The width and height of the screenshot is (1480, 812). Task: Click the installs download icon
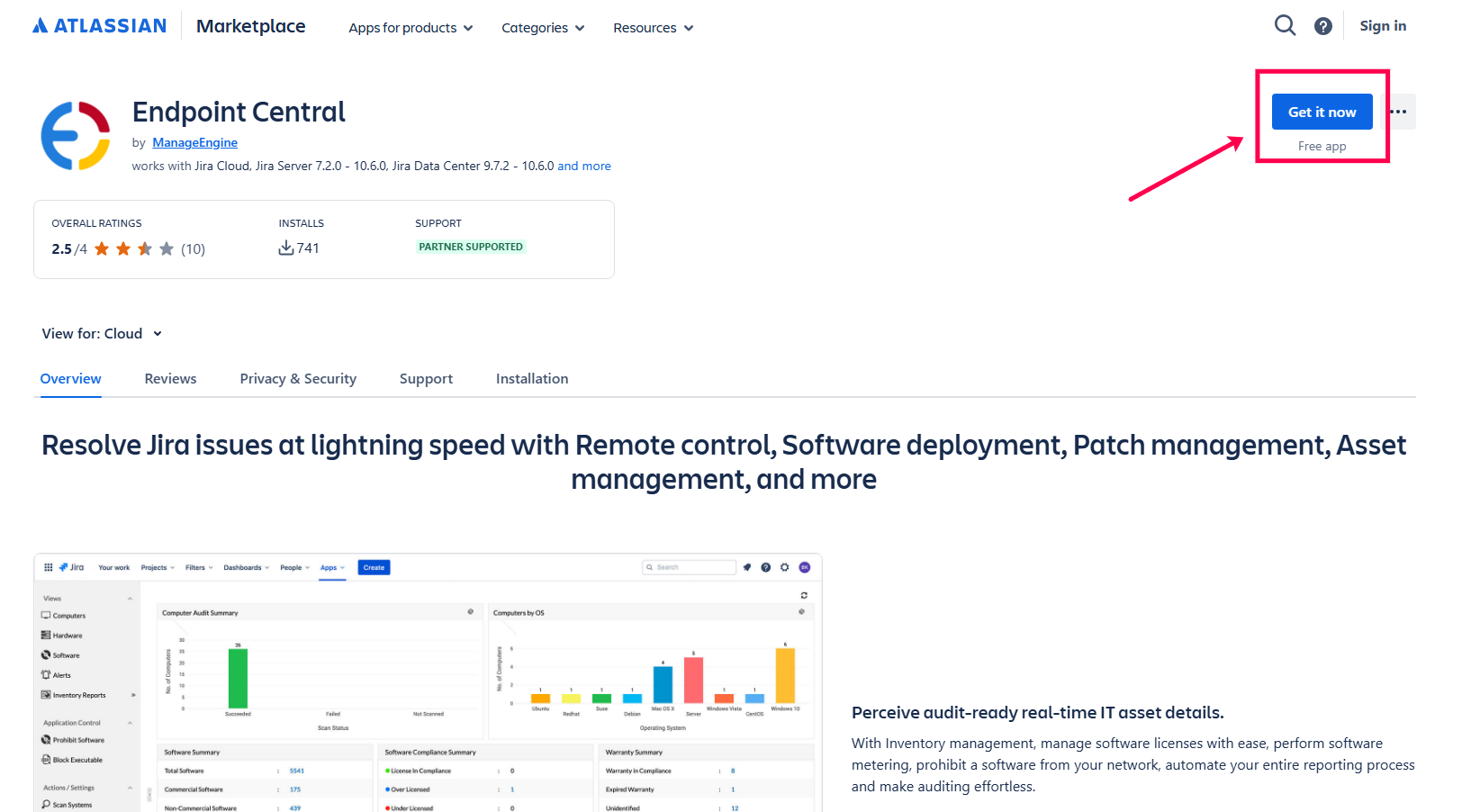pyautogui.click(x=286, y=248)
